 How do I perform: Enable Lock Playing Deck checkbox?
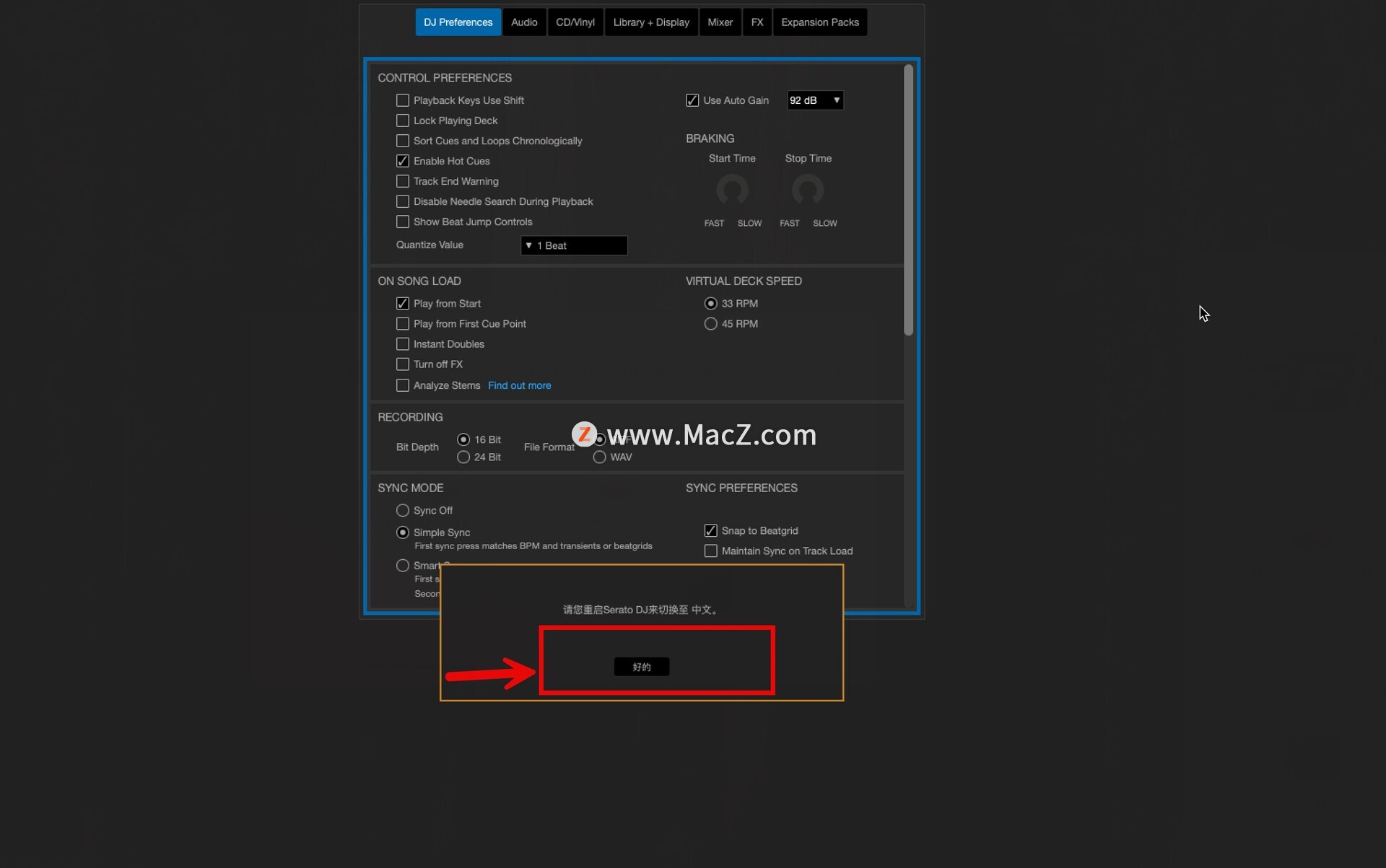pos(403,120)
